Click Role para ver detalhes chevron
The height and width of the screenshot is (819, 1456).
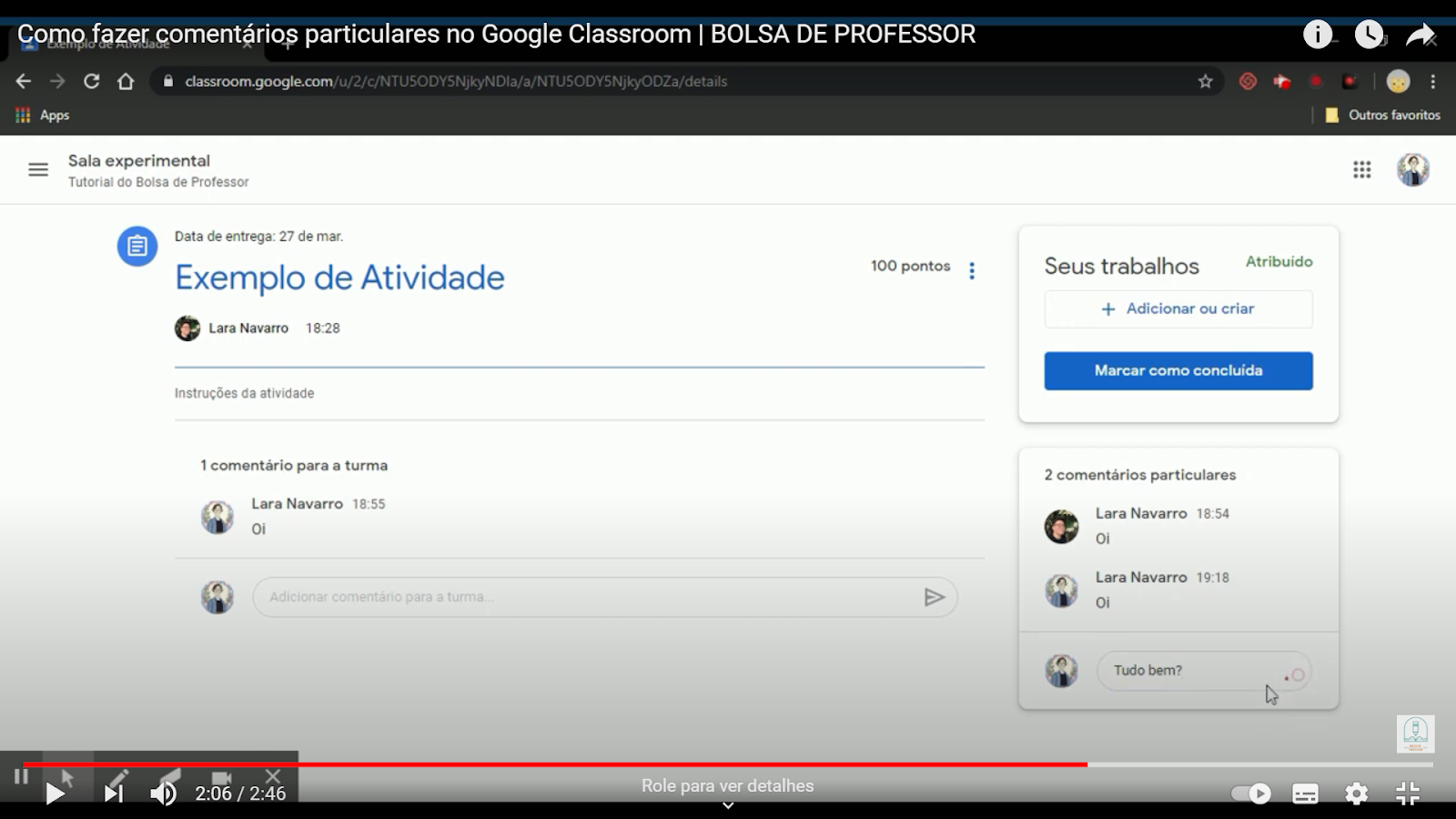(x=728, y=805)
